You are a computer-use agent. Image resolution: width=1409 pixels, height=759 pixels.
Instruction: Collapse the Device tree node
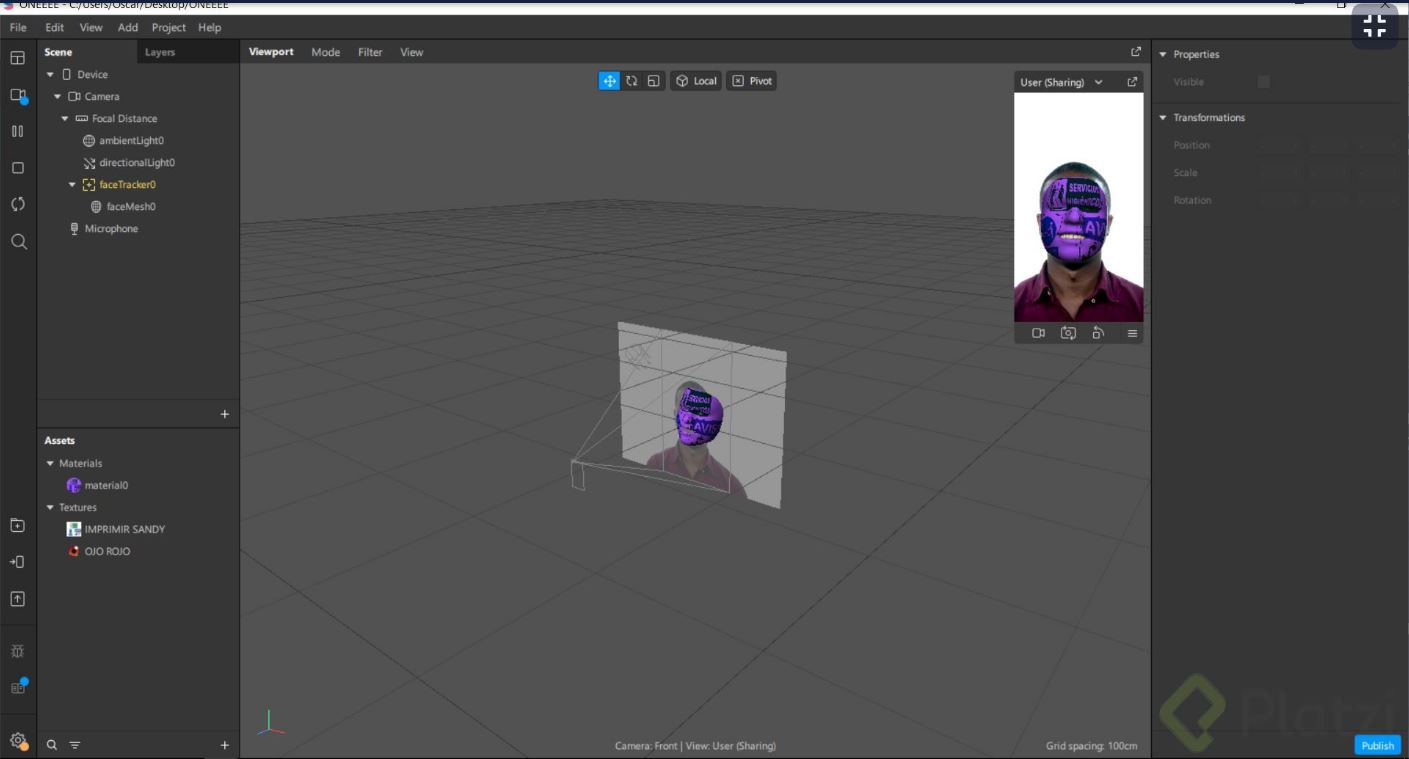50,75
